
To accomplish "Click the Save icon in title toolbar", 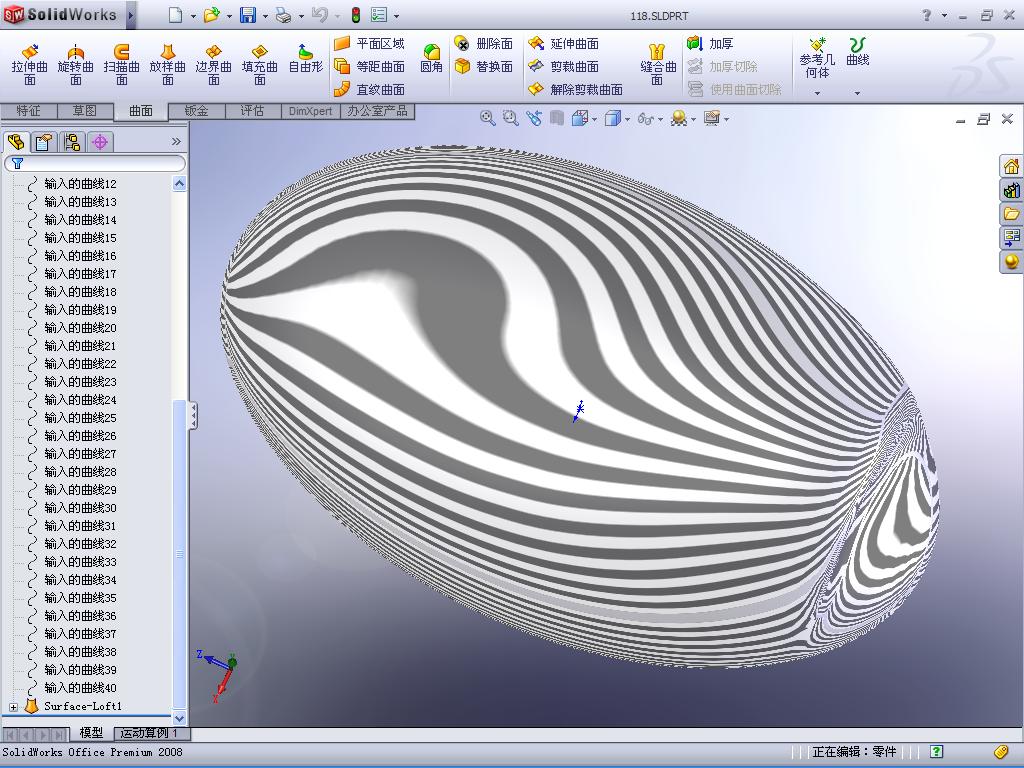I will point(248,15).
